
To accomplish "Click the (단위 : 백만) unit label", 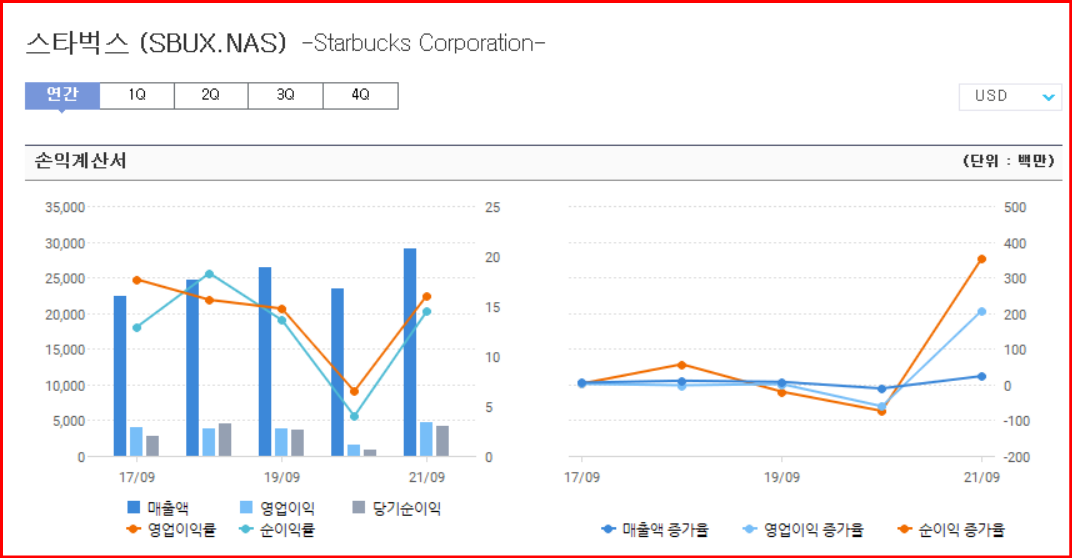I will coord(1008,161).
